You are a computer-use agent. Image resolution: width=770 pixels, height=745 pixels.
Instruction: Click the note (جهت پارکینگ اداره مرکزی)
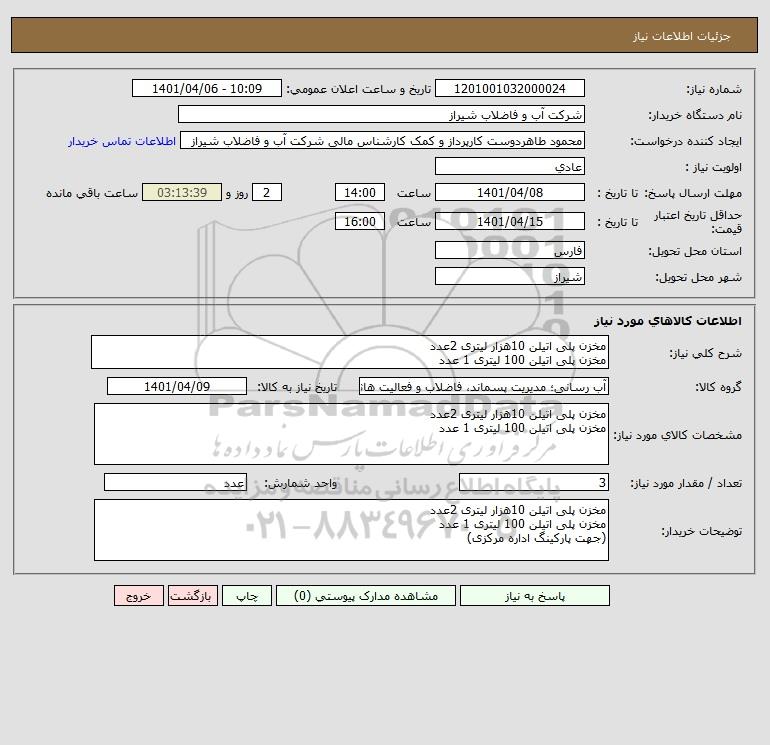(x=537, y=539)
